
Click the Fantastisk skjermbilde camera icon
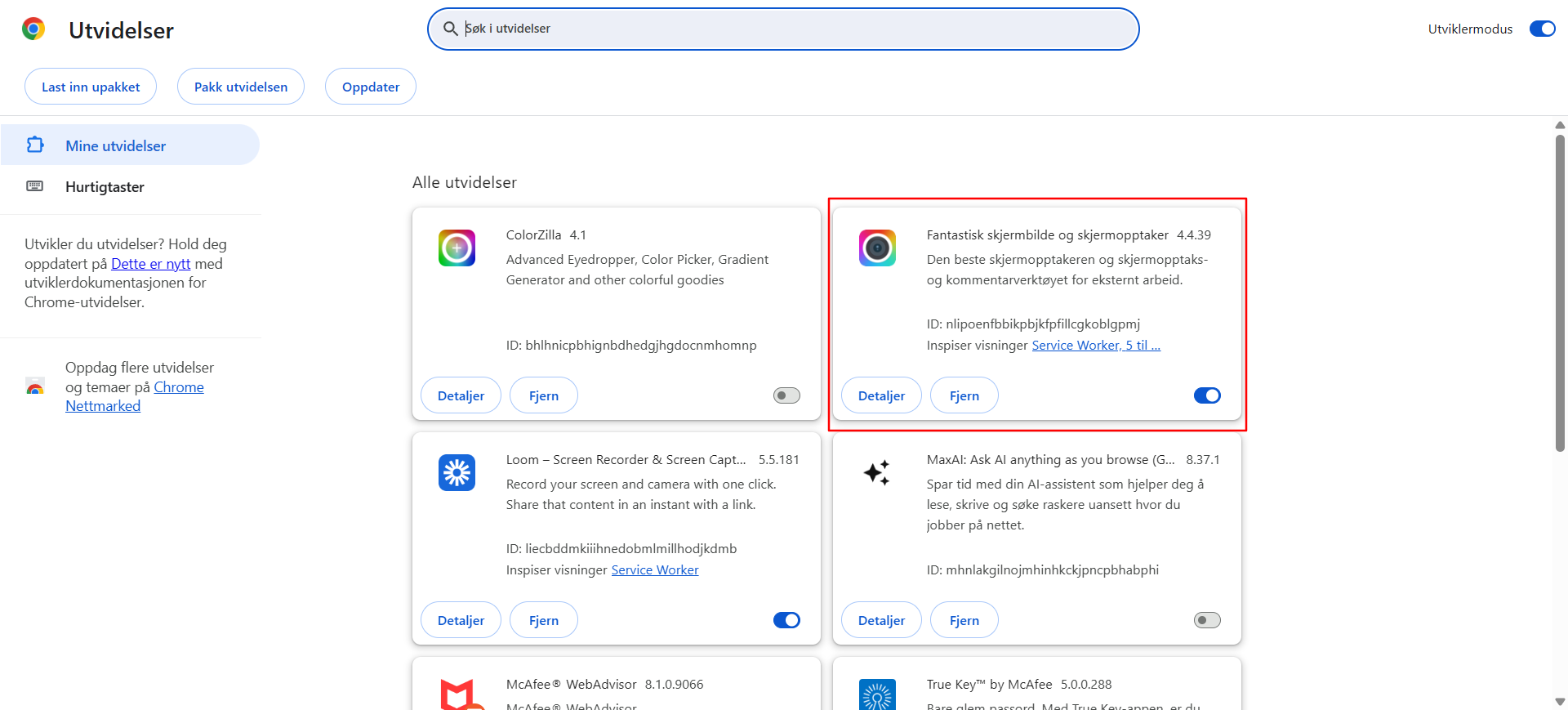point(877,248)
